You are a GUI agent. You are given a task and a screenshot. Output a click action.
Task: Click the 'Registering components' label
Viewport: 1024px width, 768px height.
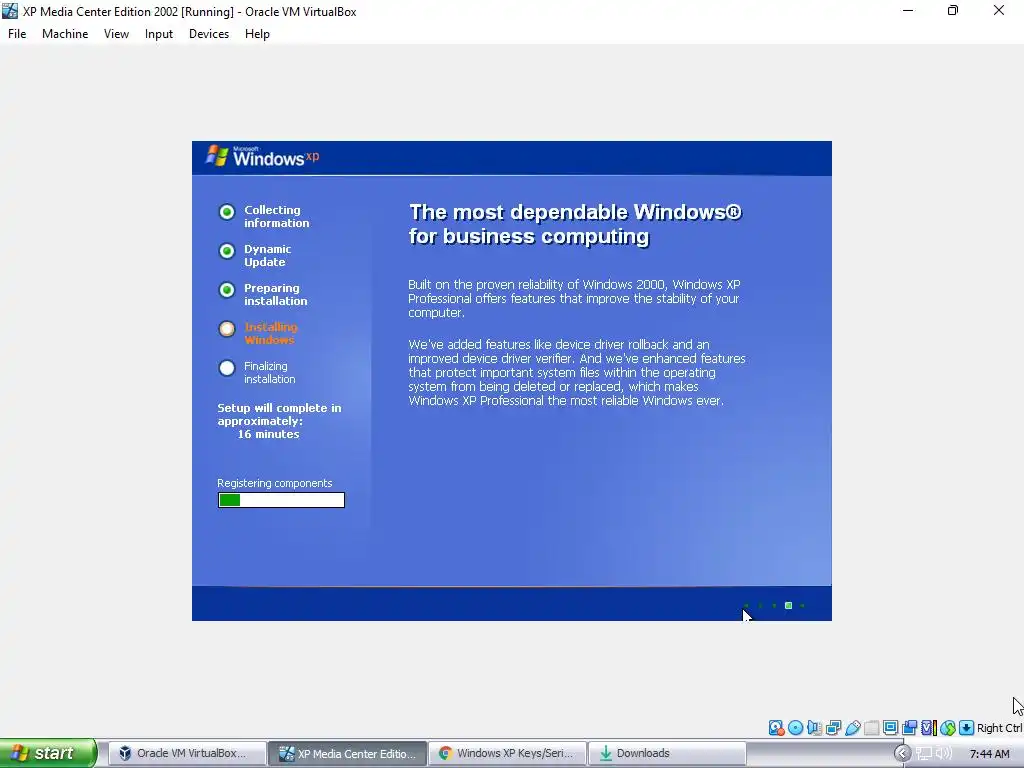pos(275,483)
